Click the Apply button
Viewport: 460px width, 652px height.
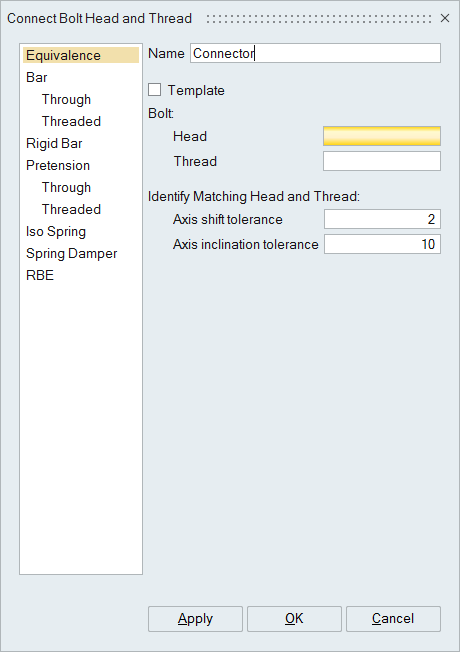(x=195, y=619)
